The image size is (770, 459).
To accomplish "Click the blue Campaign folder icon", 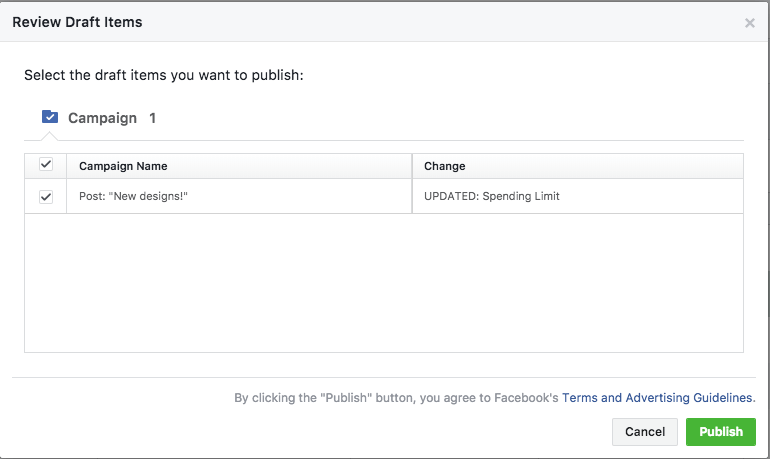I will point(50,117).
